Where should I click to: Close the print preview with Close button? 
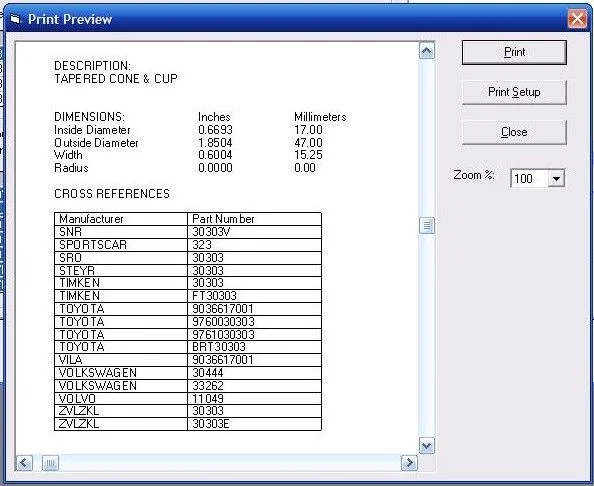click(514, 132)
